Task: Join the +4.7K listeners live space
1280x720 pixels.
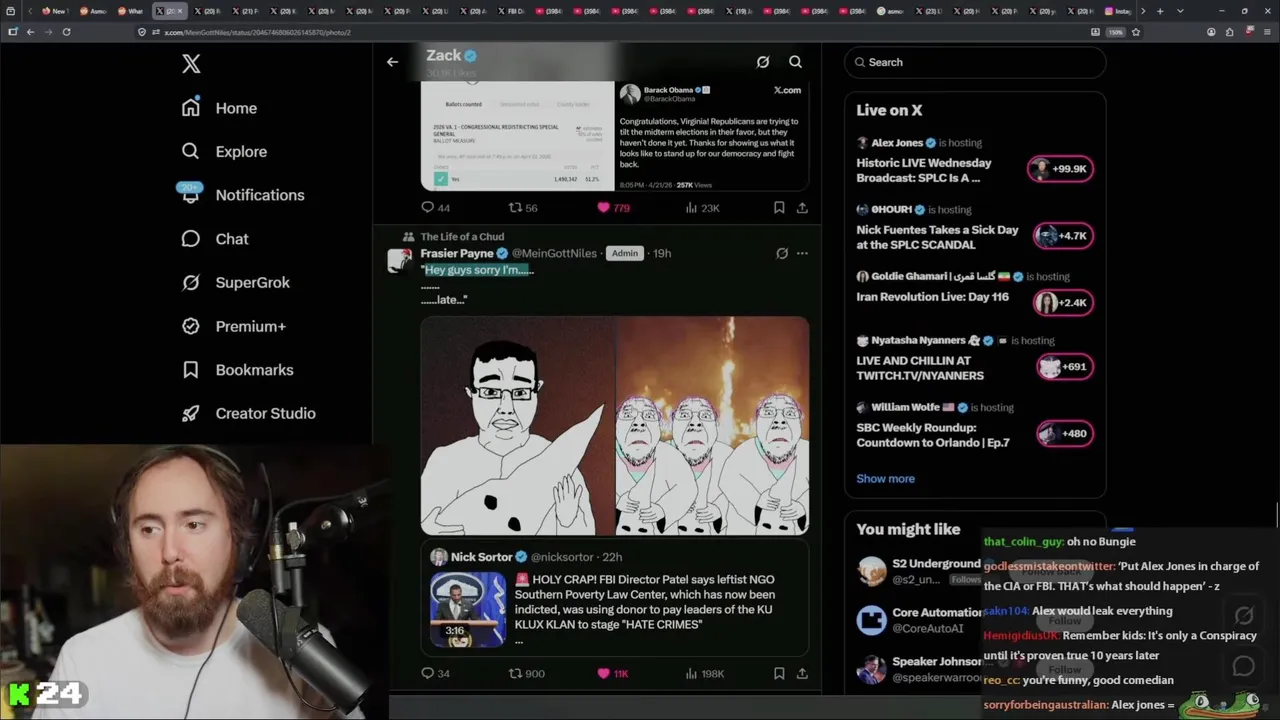Action: coord(1064,236)
